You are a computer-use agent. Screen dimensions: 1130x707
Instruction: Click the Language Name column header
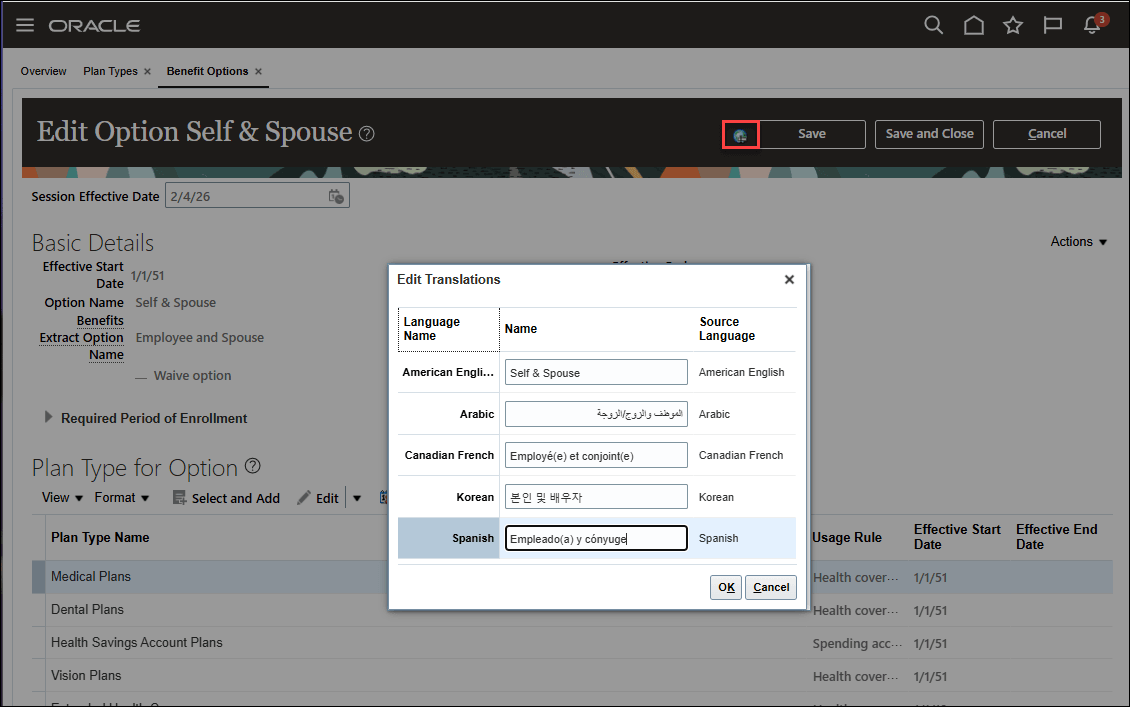pos(448,329)
